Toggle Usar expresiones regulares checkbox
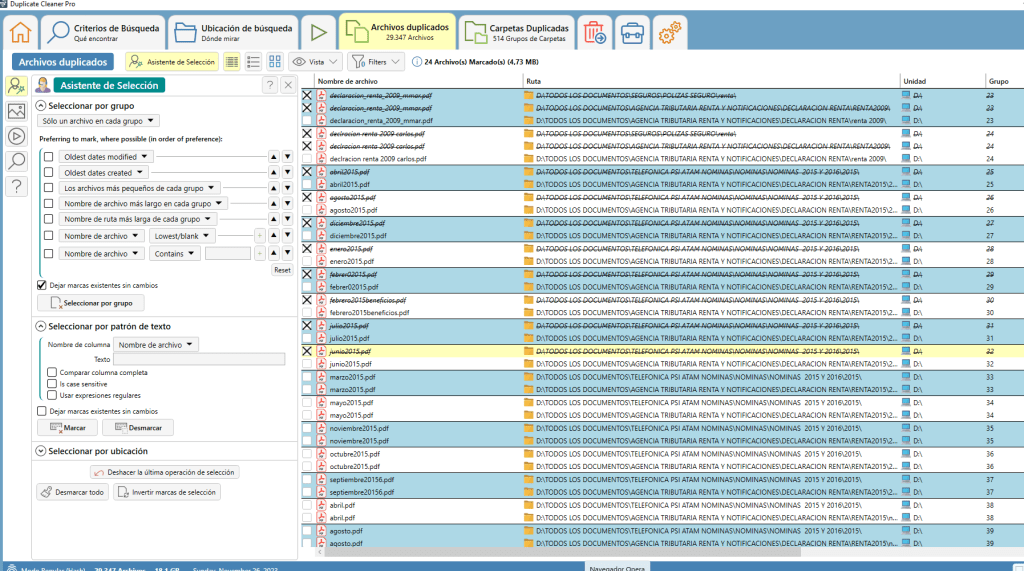The height and width of the screenshot is (571, 1024). click(52, 395)
